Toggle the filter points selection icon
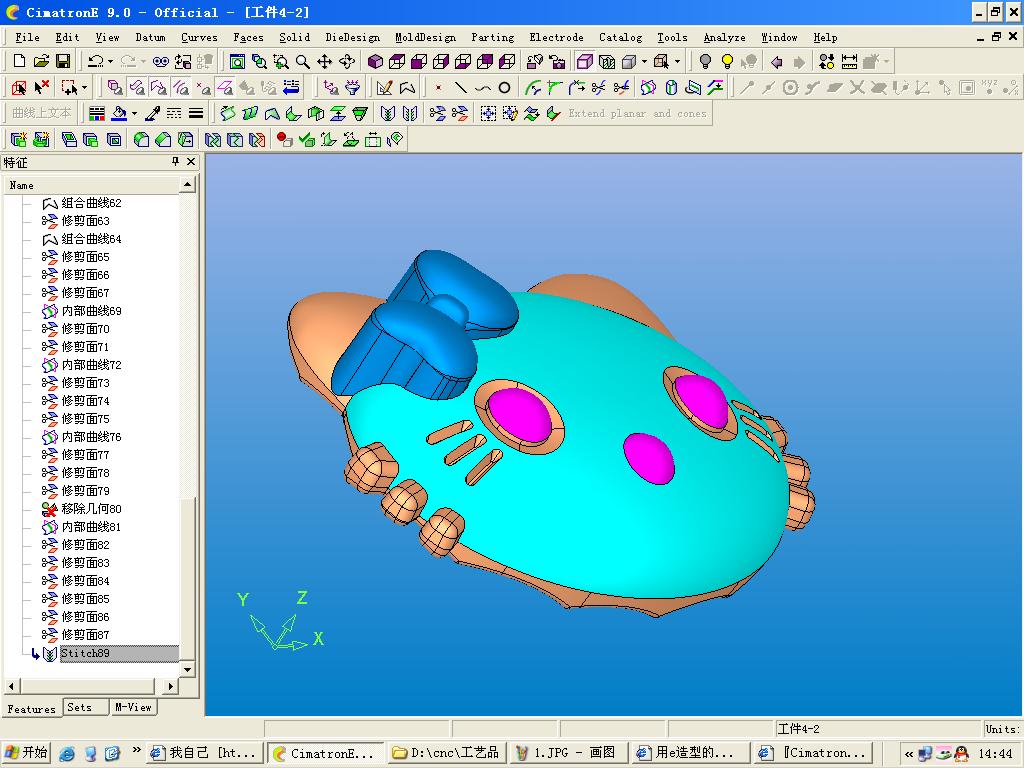This screenshot has width=1024, height=768. (203, 87)
